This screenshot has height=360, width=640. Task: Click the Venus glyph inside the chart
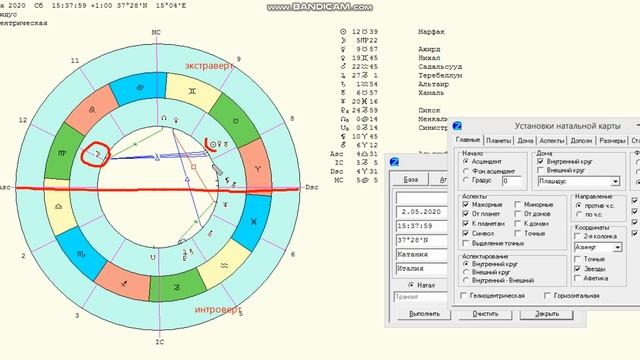click(x=176, y=120)
